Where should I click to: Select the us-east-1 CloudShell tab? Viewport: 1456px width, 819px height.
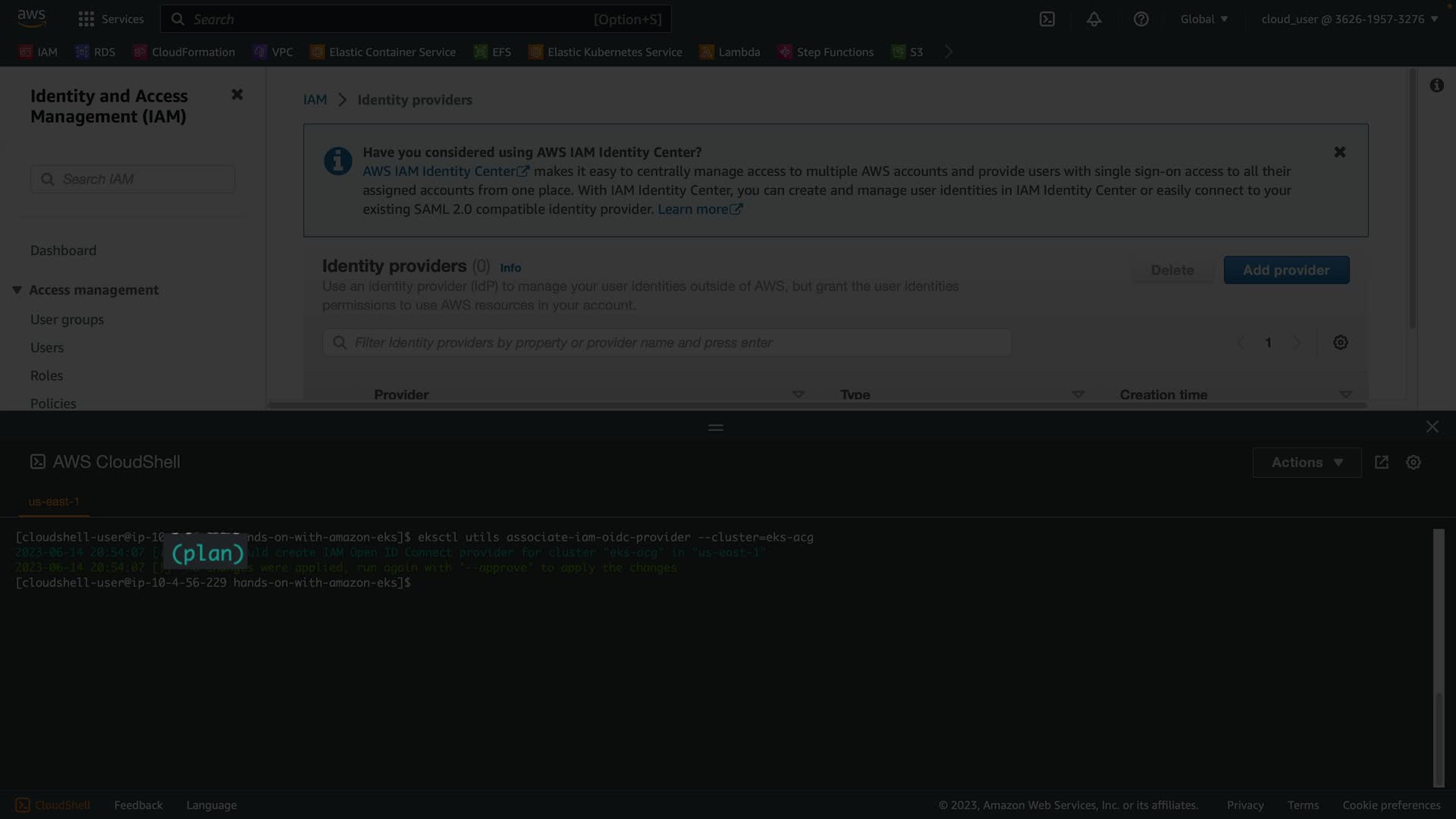pyautogui.click(x=54, y=501)
